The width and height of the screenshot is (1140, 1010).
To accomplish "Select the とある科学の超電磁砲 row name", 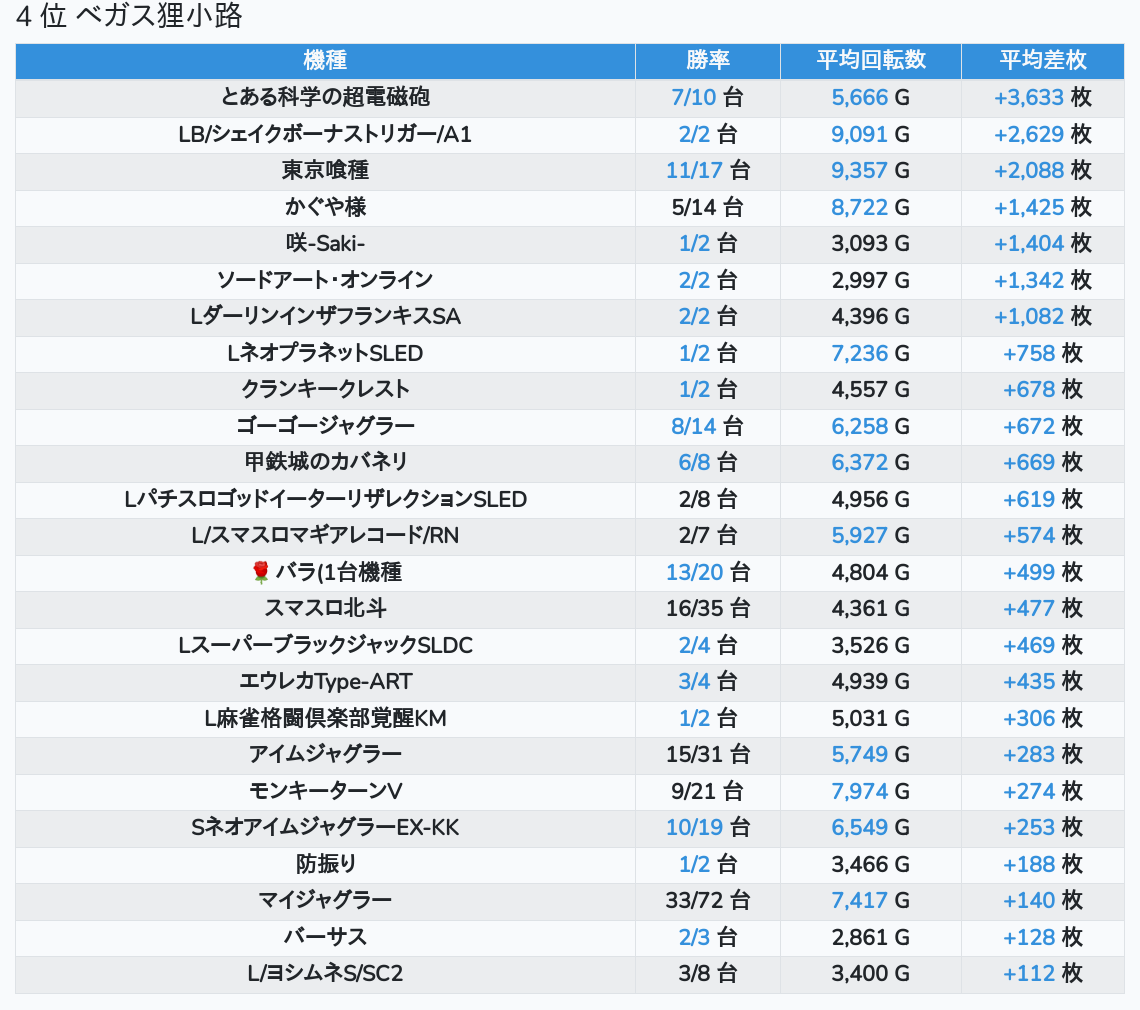I will pyautogui.click(x=325, y=98).
